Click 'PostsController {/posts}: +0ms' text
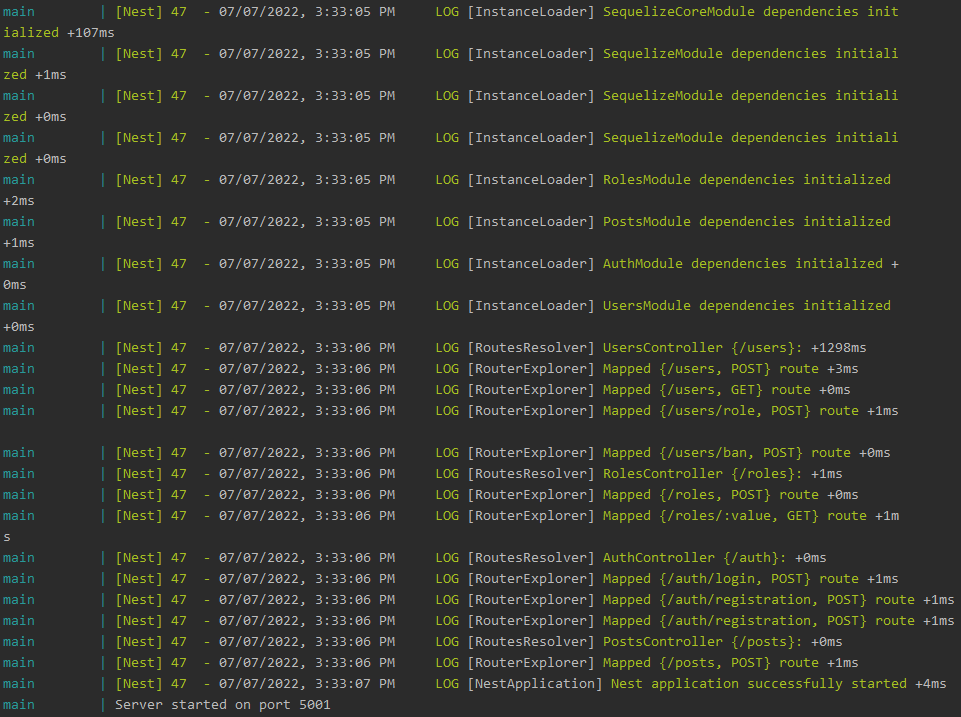 pyautogui.click(x=723, y=642)
